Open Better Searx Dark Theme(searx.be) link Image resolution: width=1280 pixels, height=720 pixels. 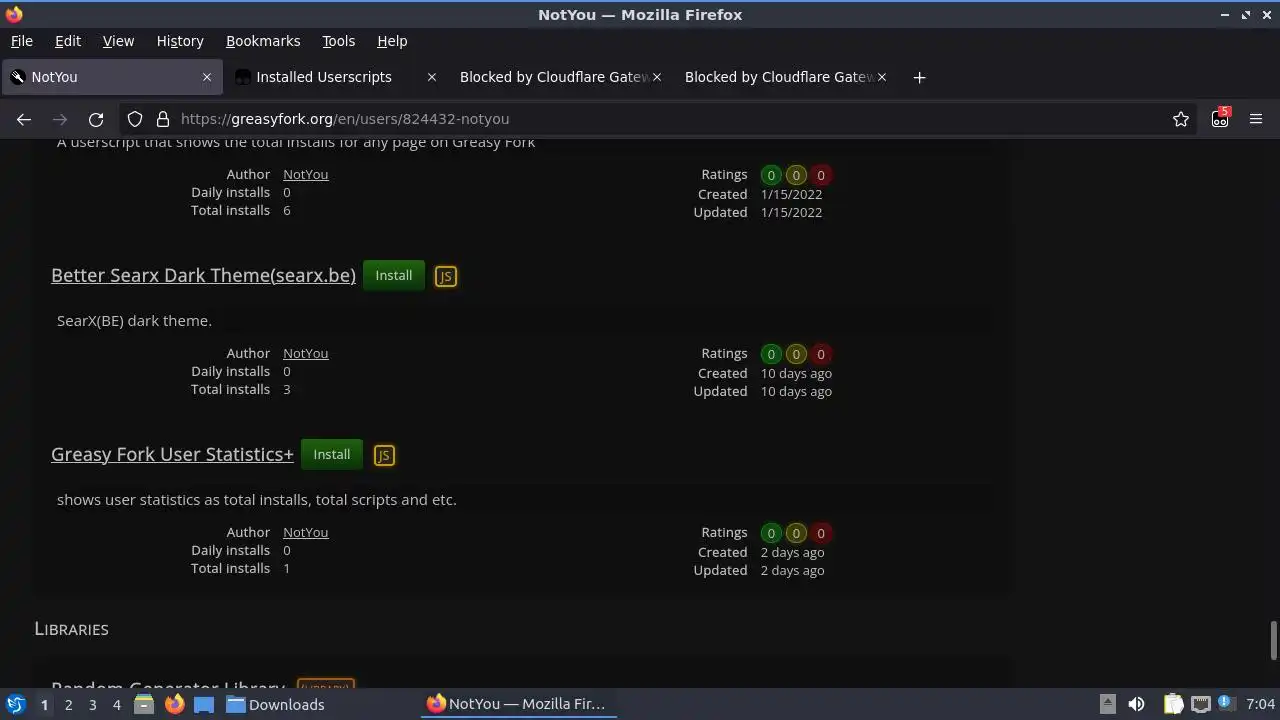[203, 276]
